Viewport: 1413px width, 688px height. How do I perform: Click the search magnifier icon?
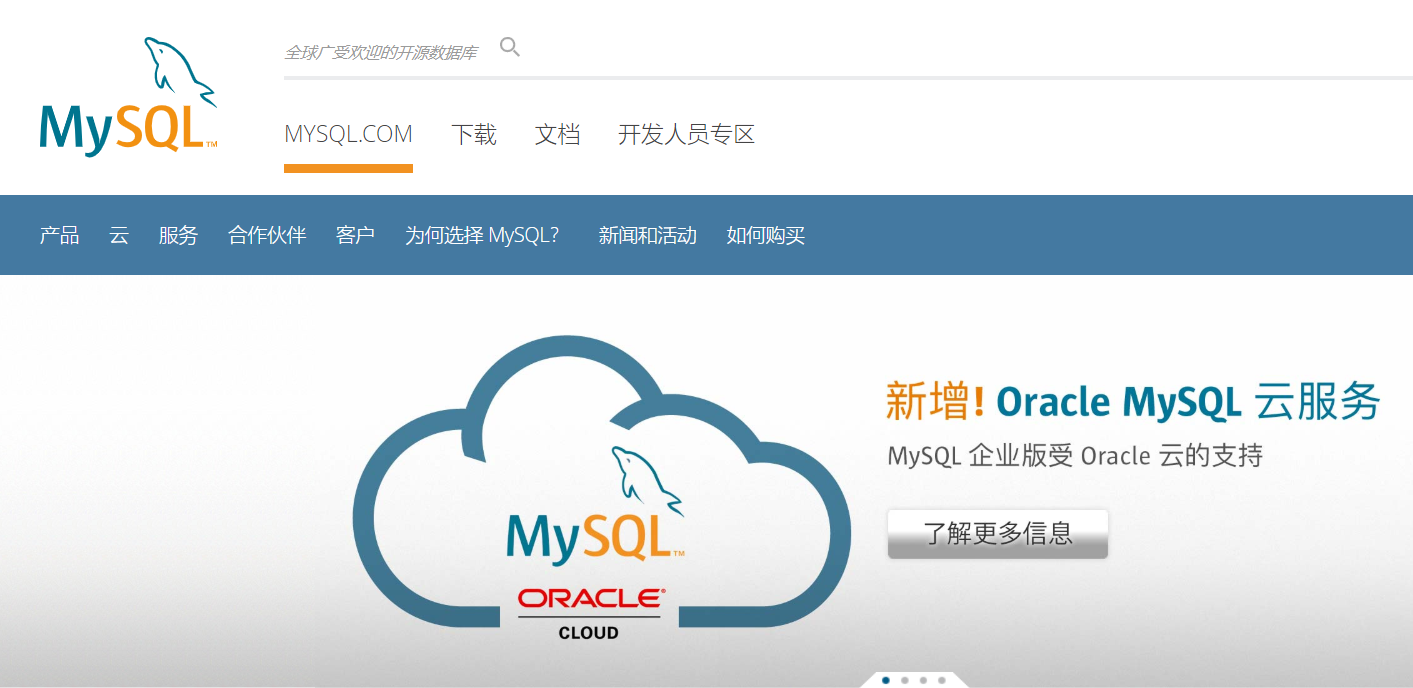[510, 47]
